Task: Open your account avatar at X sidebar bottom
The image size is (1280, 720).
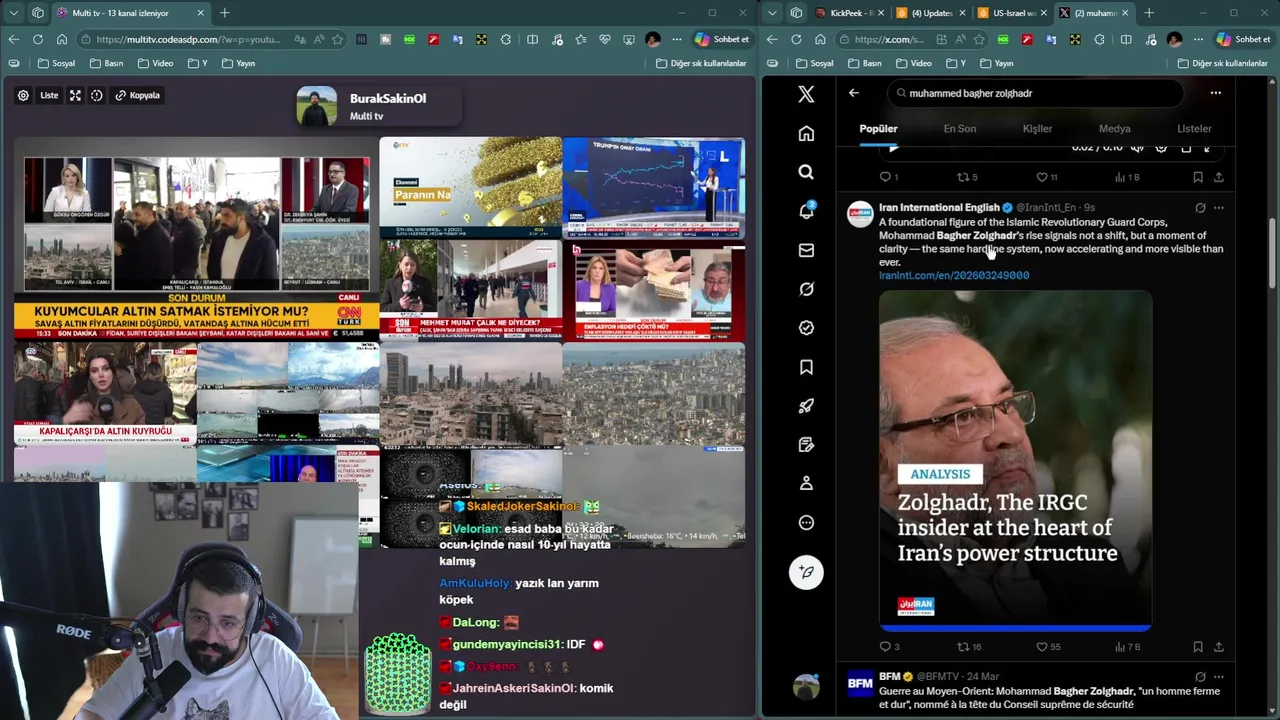Action: (x=806, y=687)
